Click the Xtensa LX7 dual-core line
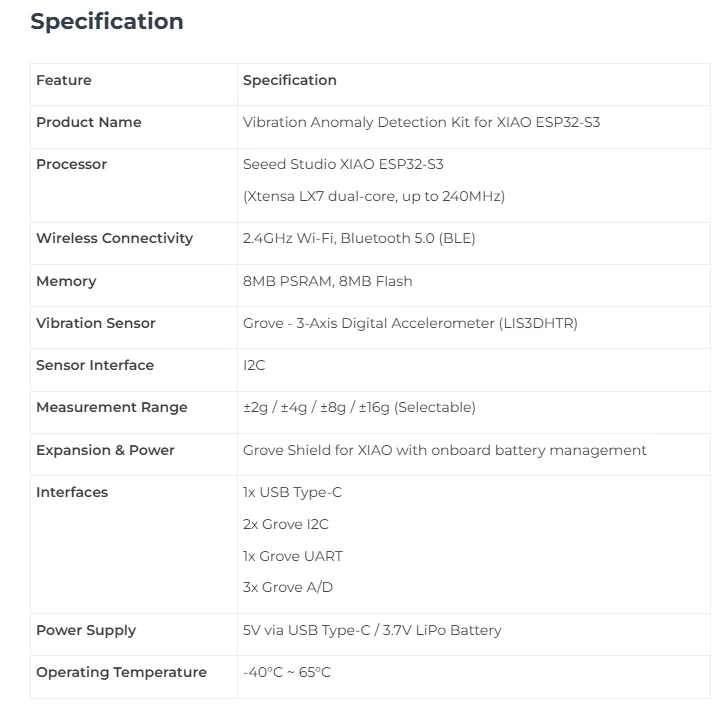 [x=373, y=196]
